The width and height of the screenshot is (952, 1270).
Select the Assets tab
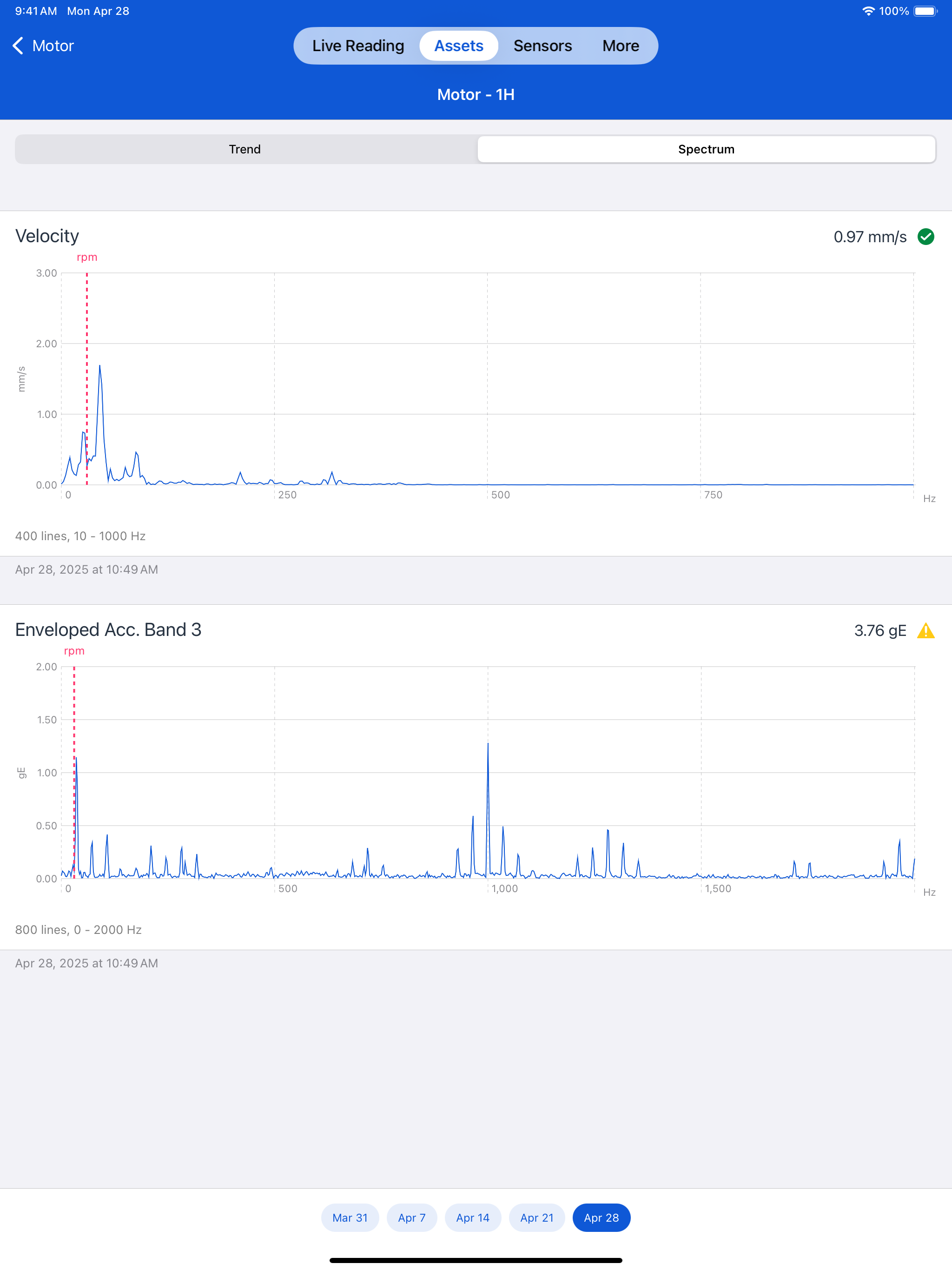point(459,46)
